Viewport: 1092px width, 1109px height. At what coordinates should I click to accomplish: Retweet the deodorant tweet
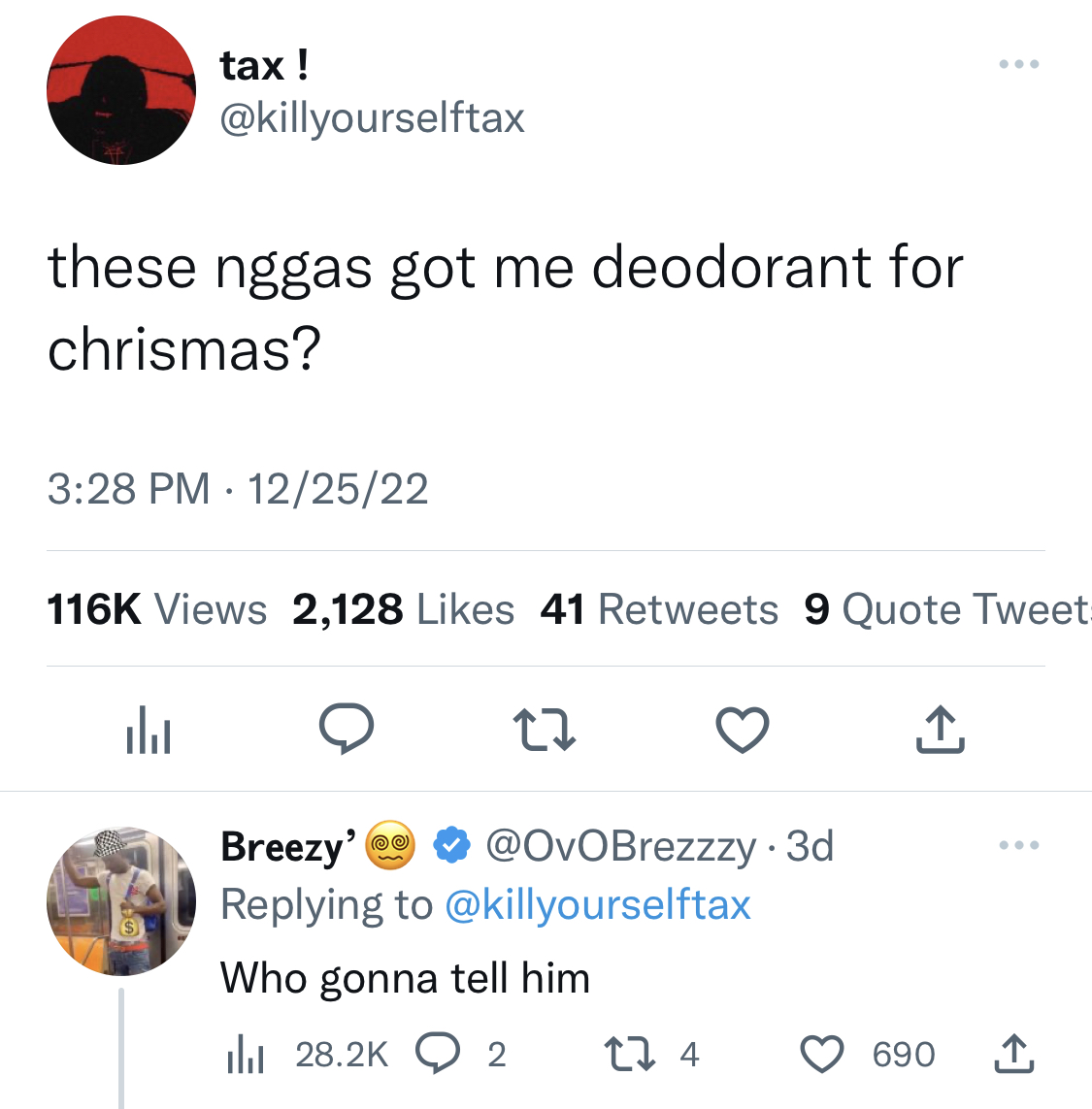click(545, 730)
